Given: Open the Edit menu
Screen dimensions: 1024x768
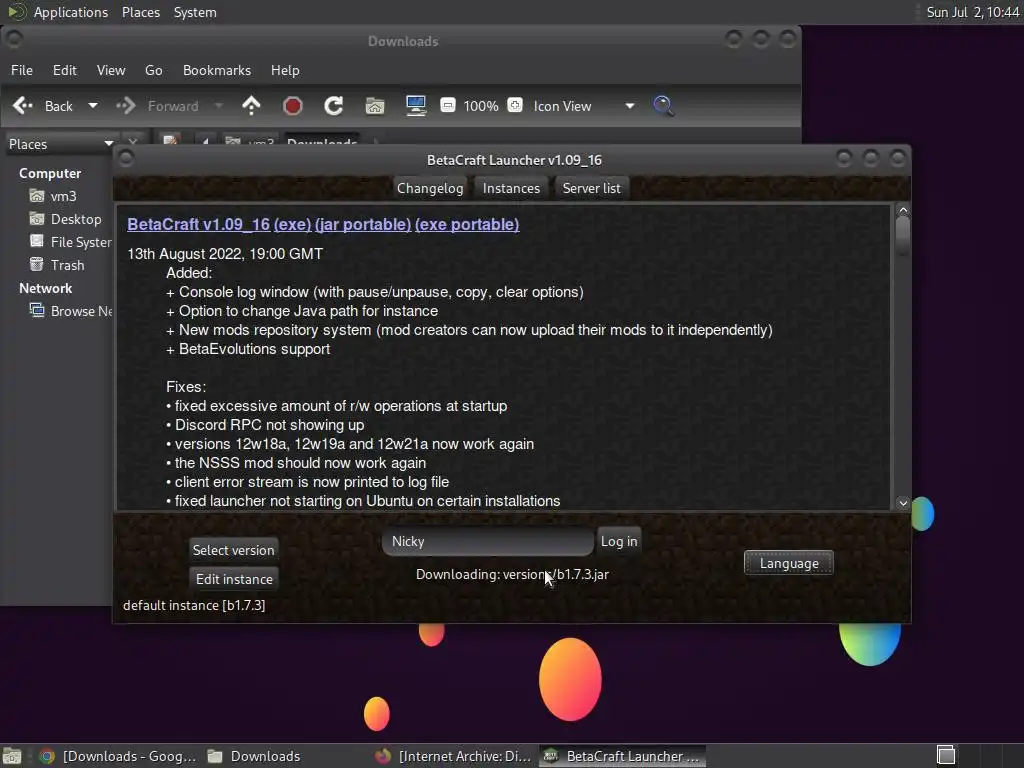Looking at the screenshot, I should pos(65,70).
